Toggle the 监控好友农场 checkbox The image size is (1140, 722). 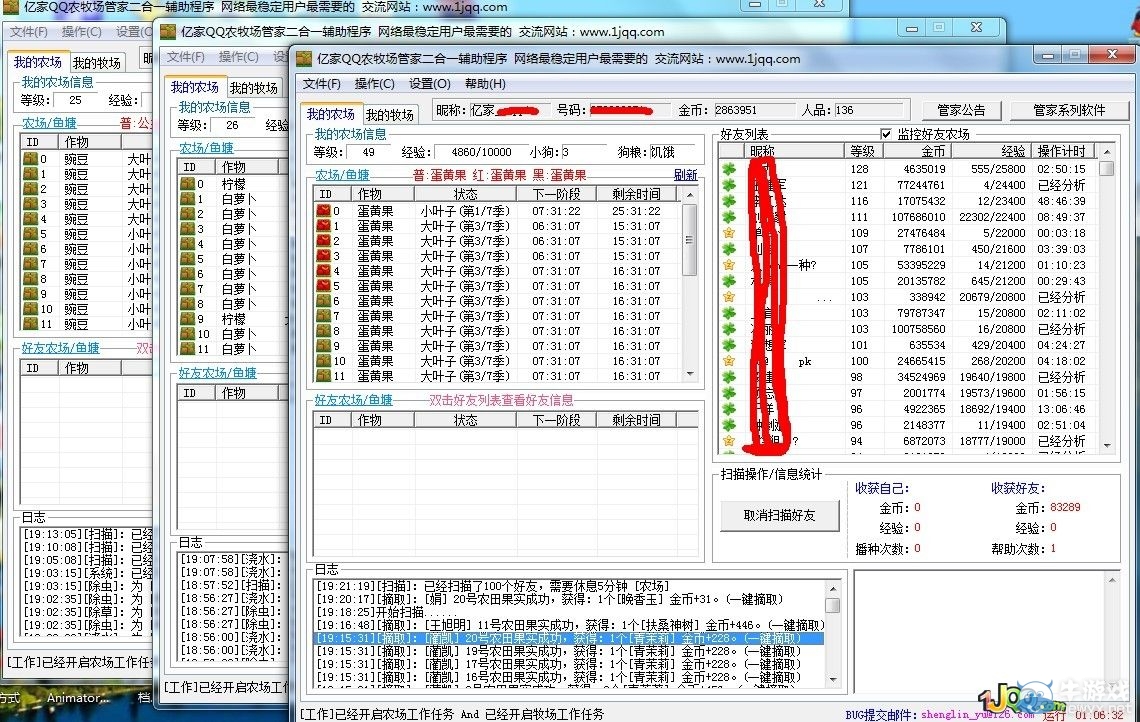pos(886,134)
